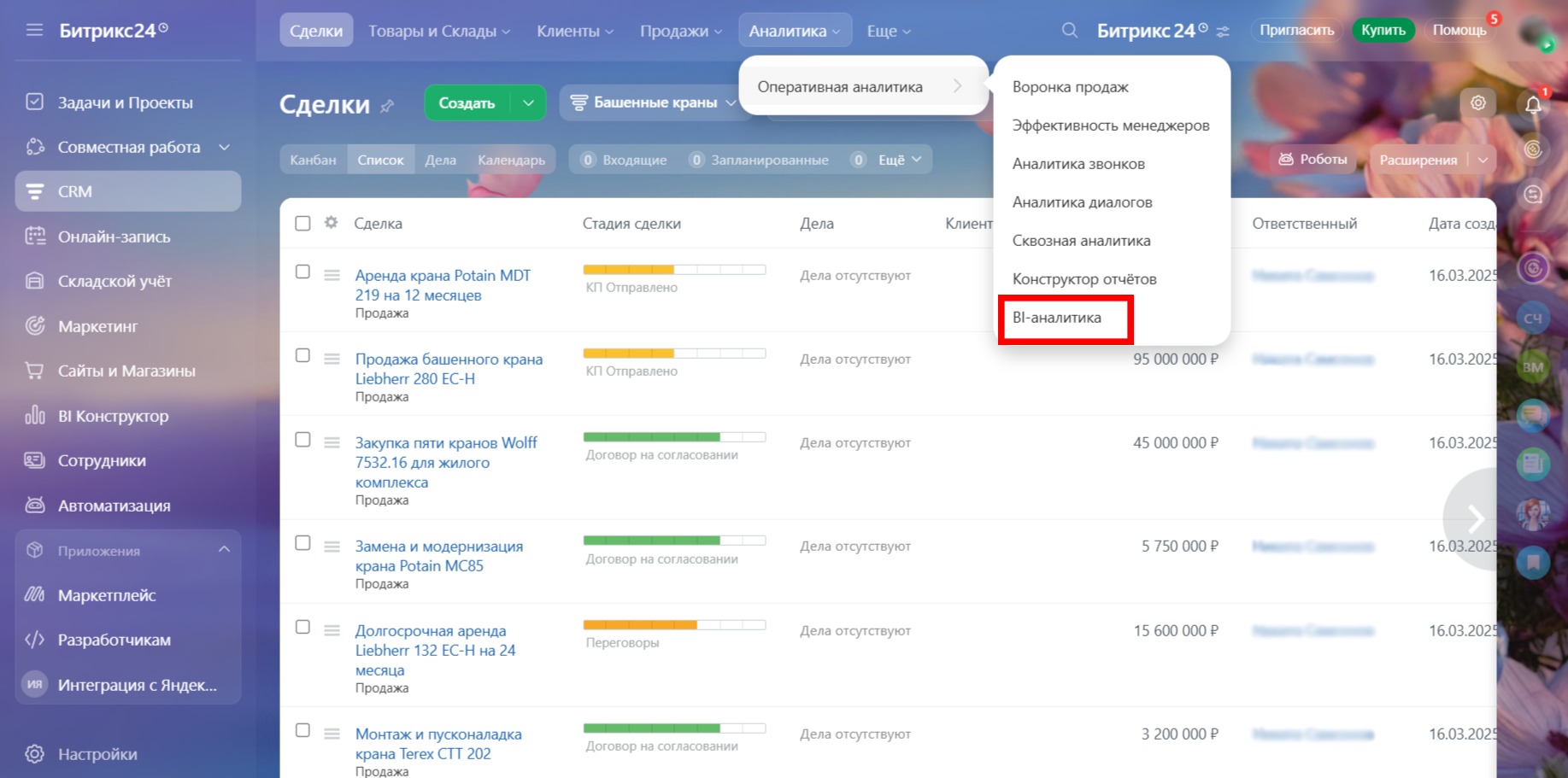The width and height of the screenshot is (1568, 778).
Task: Open the notifications bell icon
Action: click(1533, 105)
